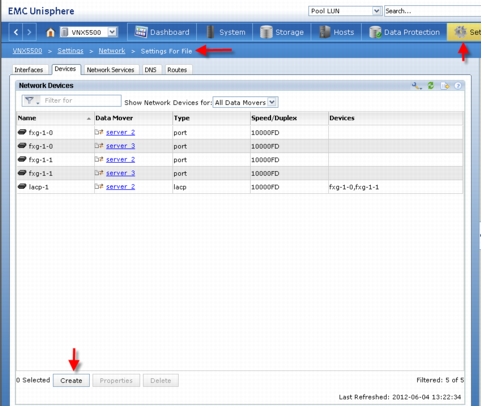Go forward with the right arrow icon
Image resolution: width=482 pixels, height=408 pixels.
coord(29,32)
